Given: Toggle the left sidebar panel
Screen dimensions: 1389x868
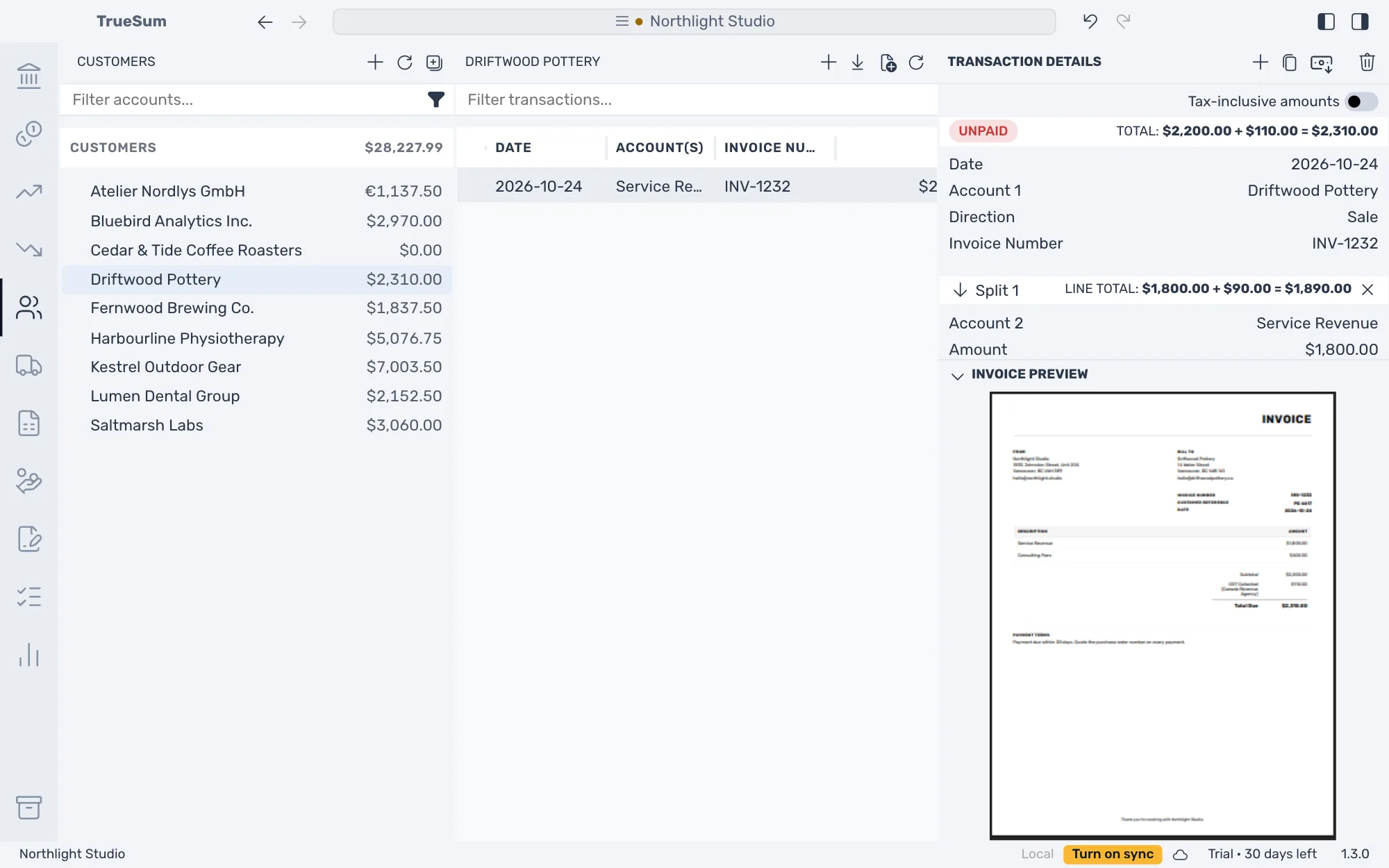Looking at the screenshot, I should 1326,22.
